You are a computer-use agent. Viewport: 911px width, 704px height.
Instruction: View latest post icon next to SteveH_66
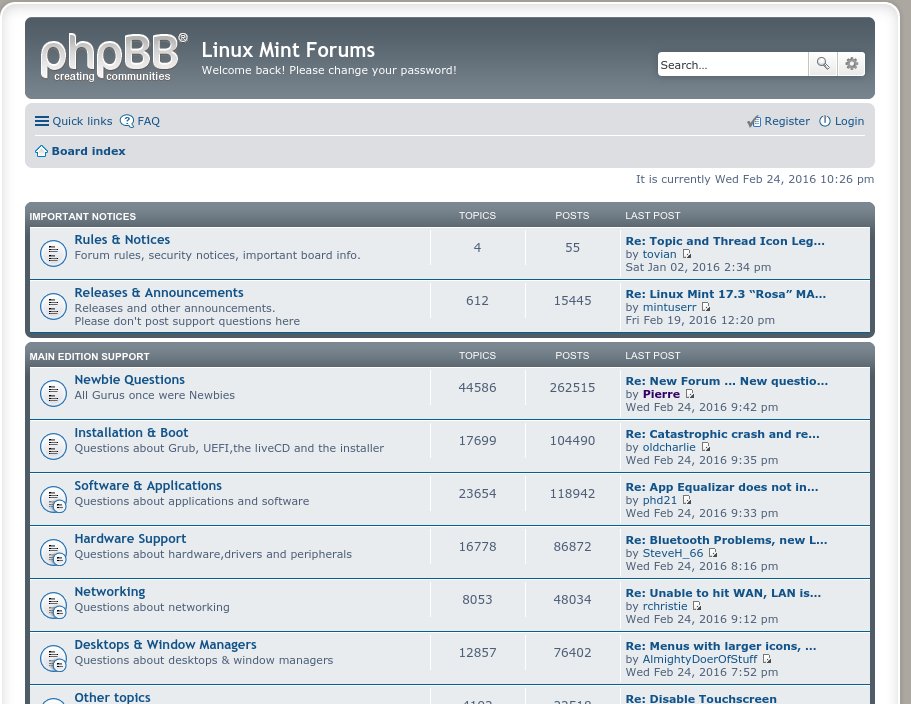(x=713, y=552)
